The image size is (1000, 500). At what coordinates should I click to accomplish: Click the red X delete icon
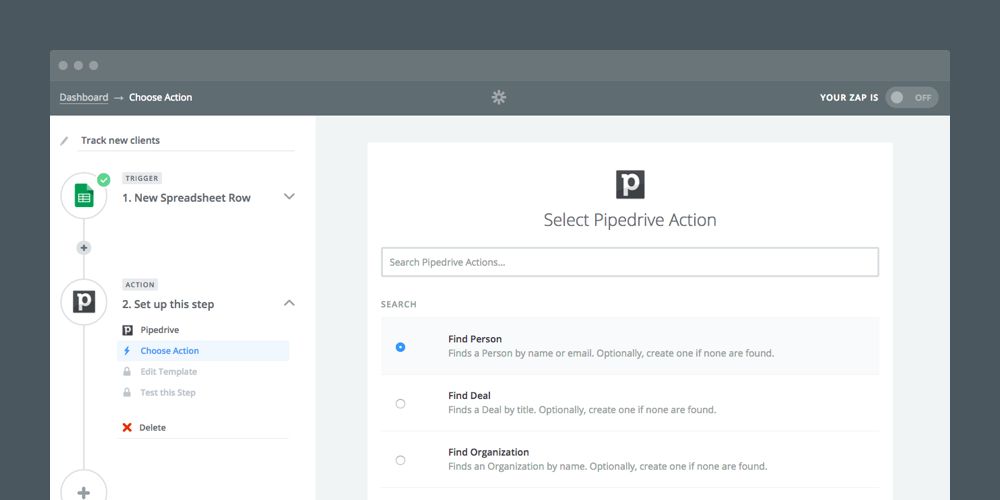tap(127, 428)
